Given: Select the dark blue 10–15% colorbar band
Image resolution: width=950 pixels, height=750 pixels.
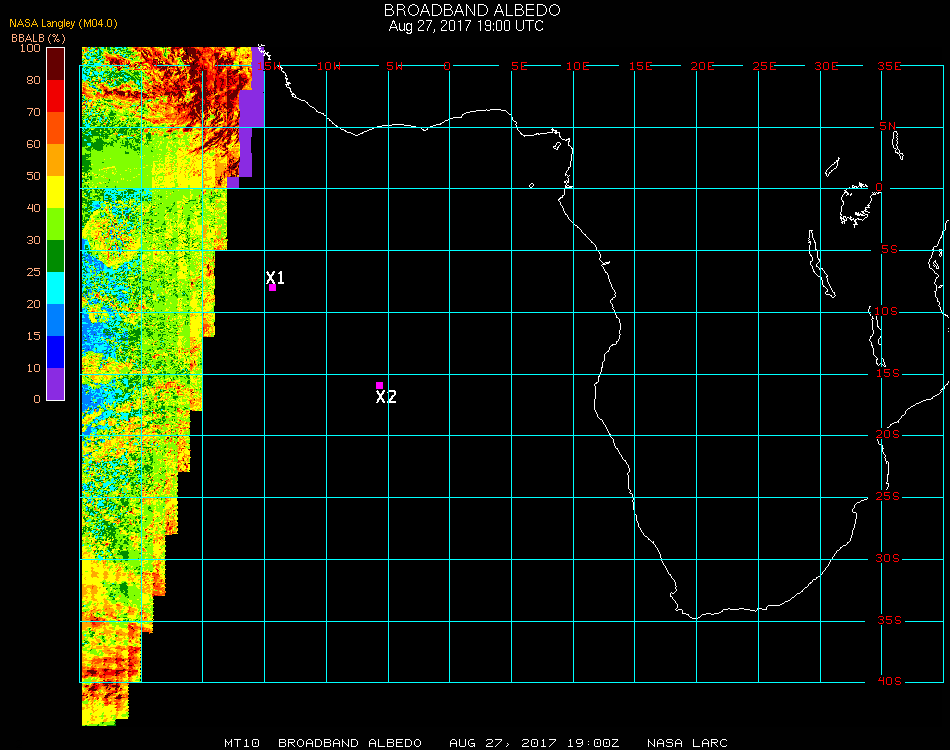Looking at the screenshot, I should click(x=56, y=352).
